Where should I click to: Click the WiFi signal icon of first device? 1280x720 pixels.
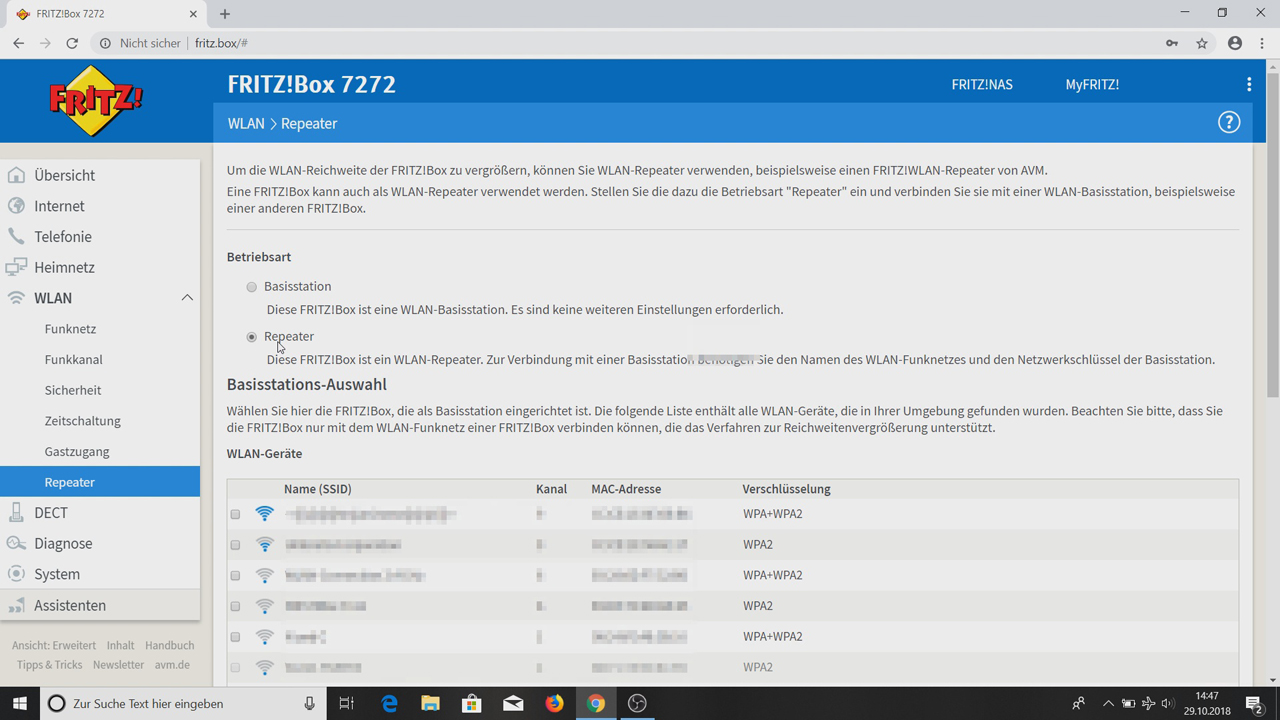click(264, 513)
